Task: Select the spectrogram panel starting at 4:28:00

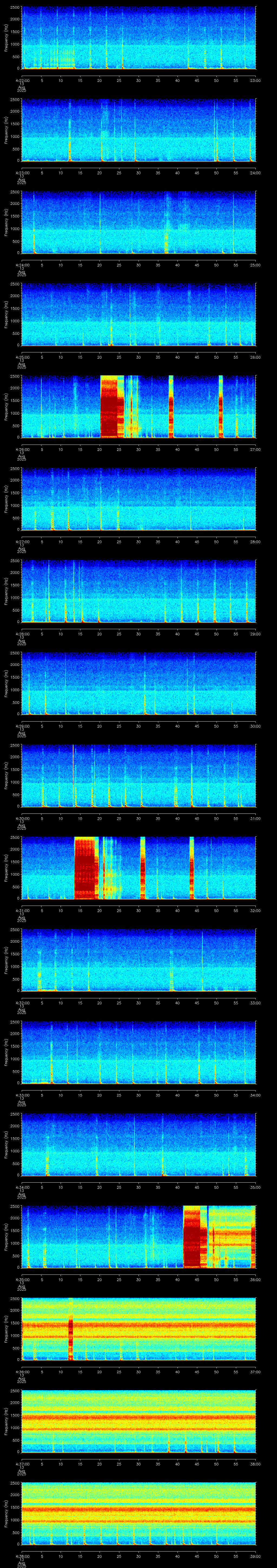Action: click(138, 592)
